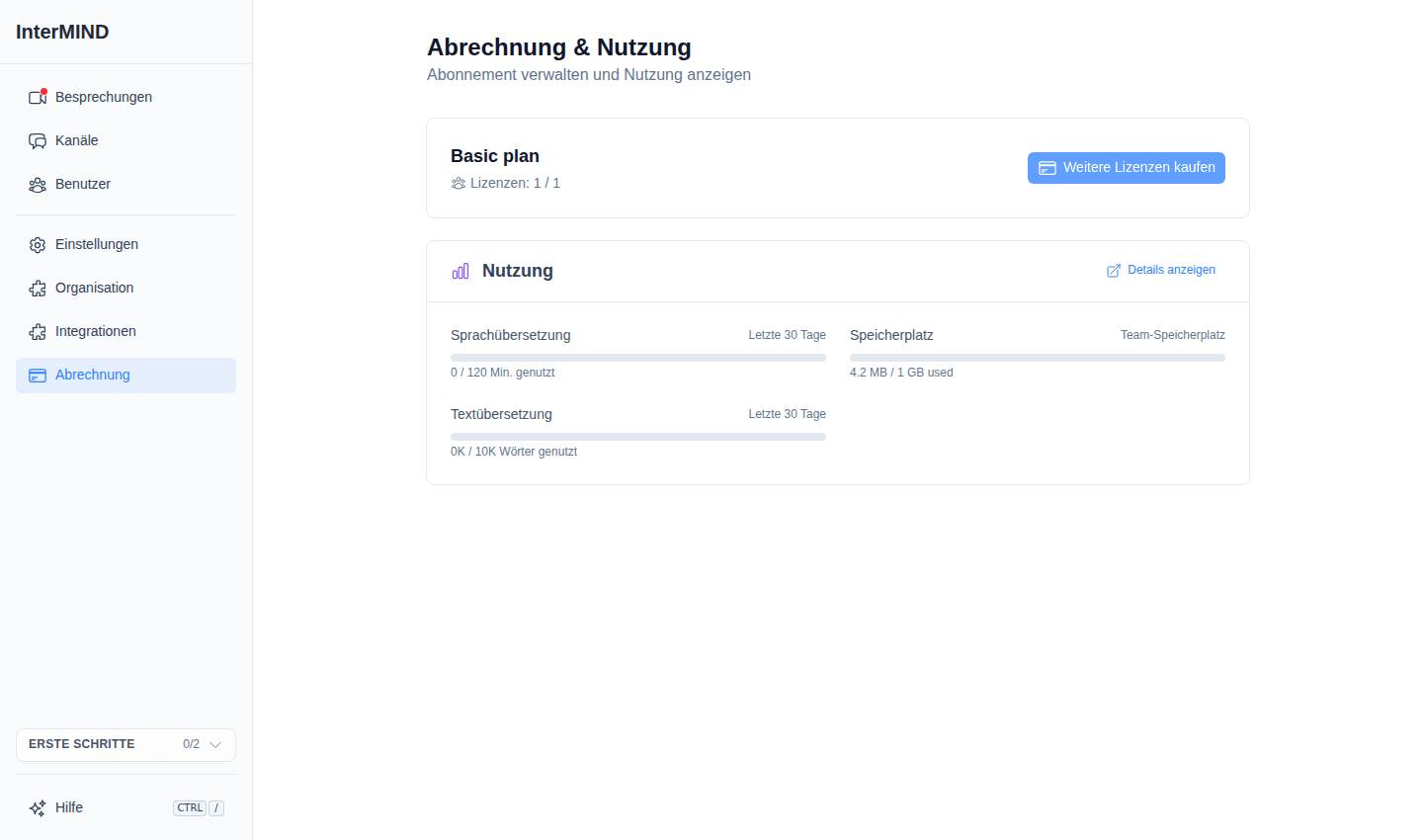
Task: Click the slash key hint badge
Action: coord(216,808)
